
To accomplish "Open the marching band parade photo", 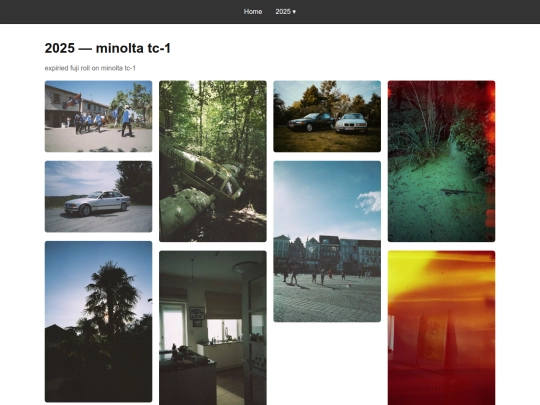I will point(98,116).
